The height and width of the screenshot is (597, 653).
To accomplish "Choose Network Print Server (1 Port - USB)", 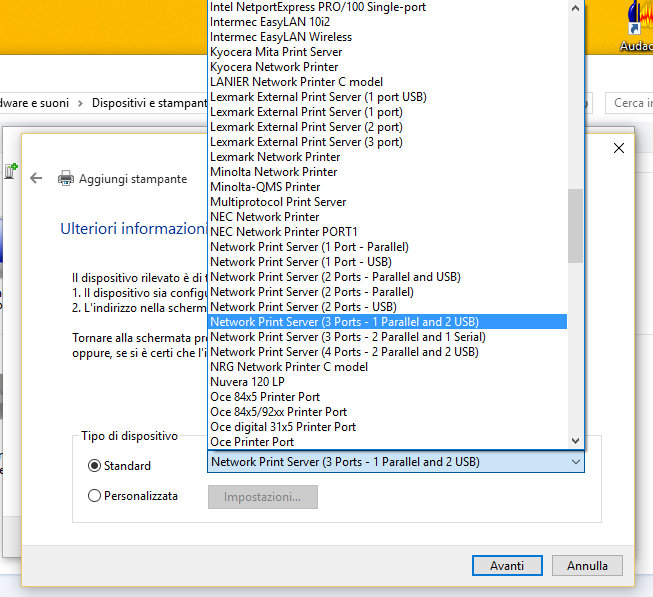I will pos(387,262).
